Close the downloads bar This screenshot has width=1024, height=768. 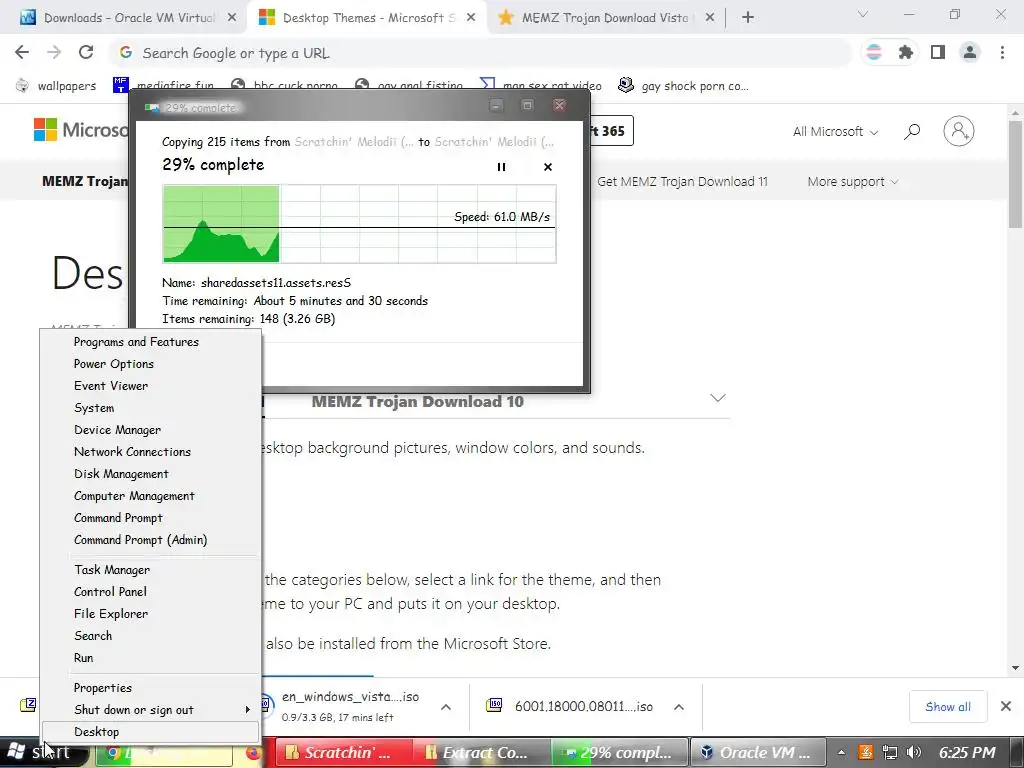1006,706
